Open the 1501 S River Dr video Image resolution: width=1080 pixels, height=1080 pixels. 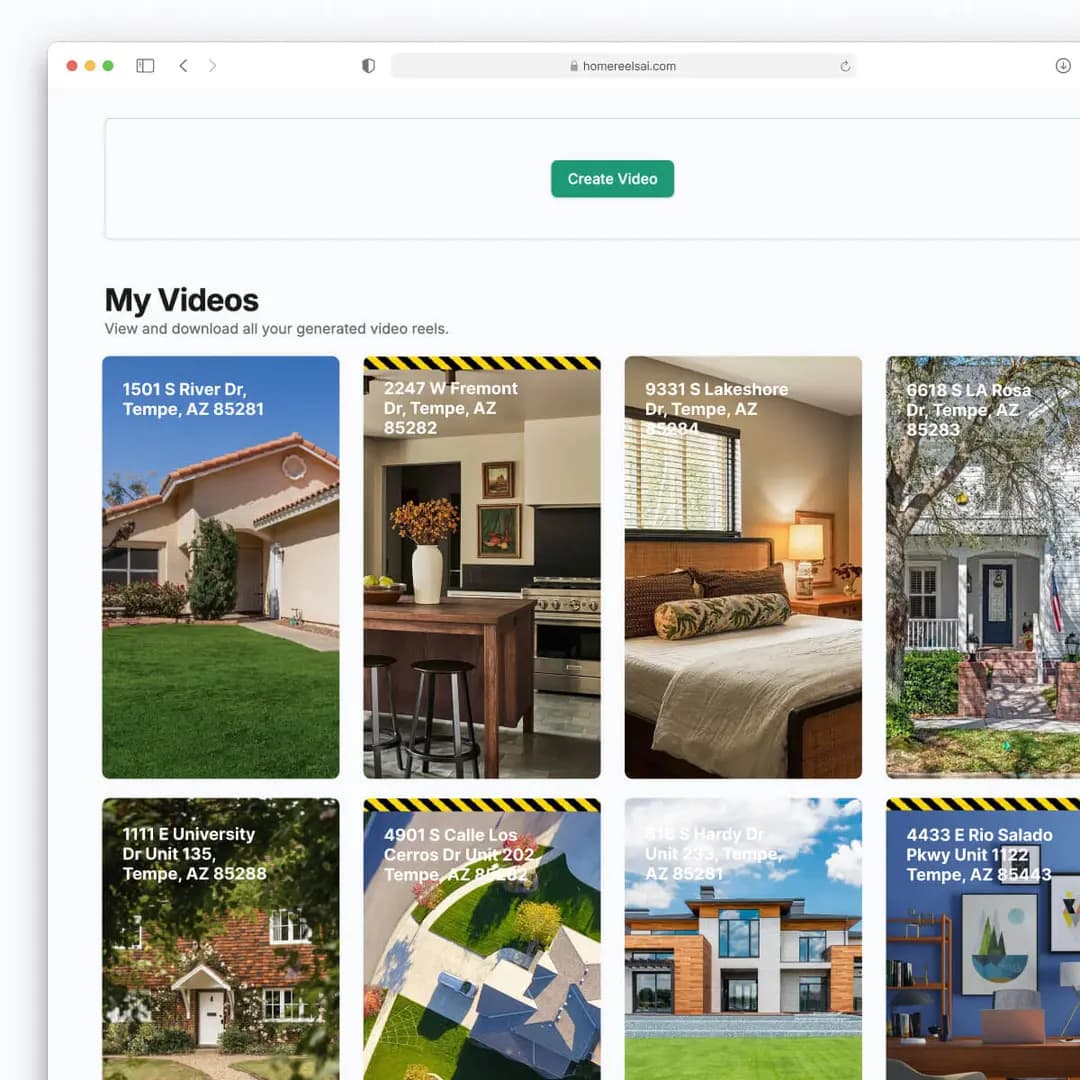tap(220, 567)
